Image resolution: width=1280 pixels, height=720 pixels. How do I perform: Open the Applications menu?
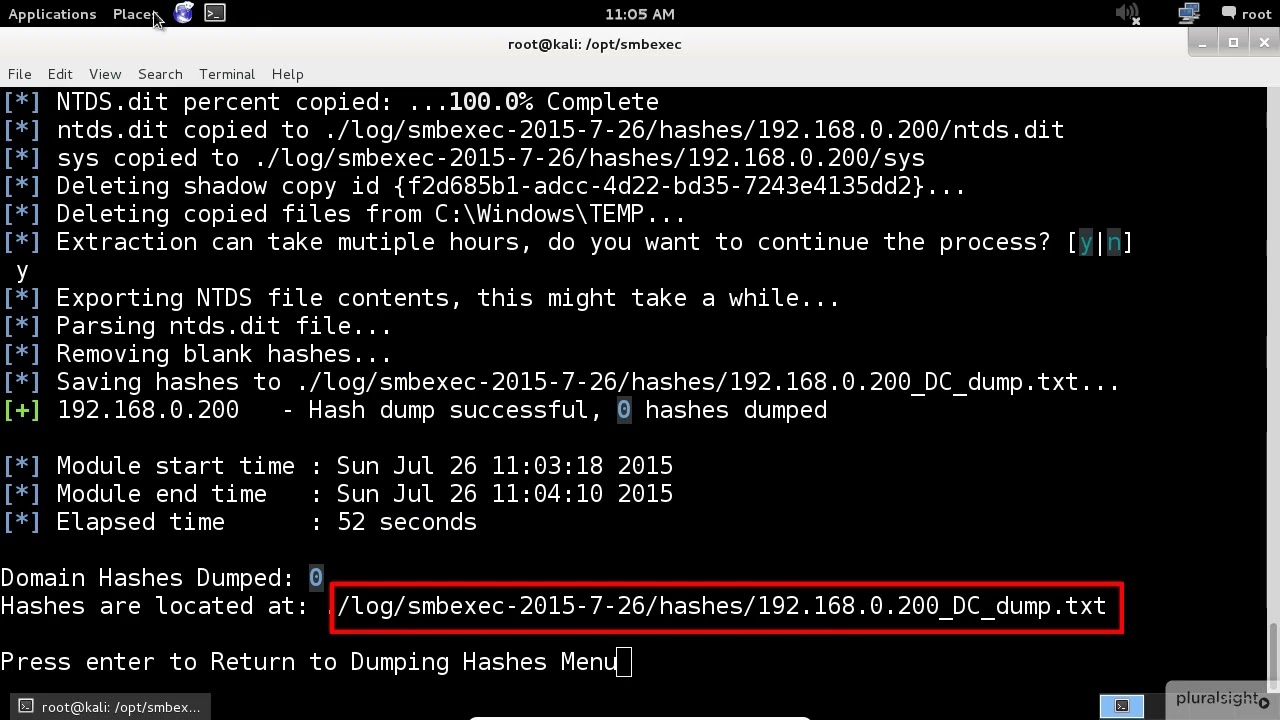(52, 14)
